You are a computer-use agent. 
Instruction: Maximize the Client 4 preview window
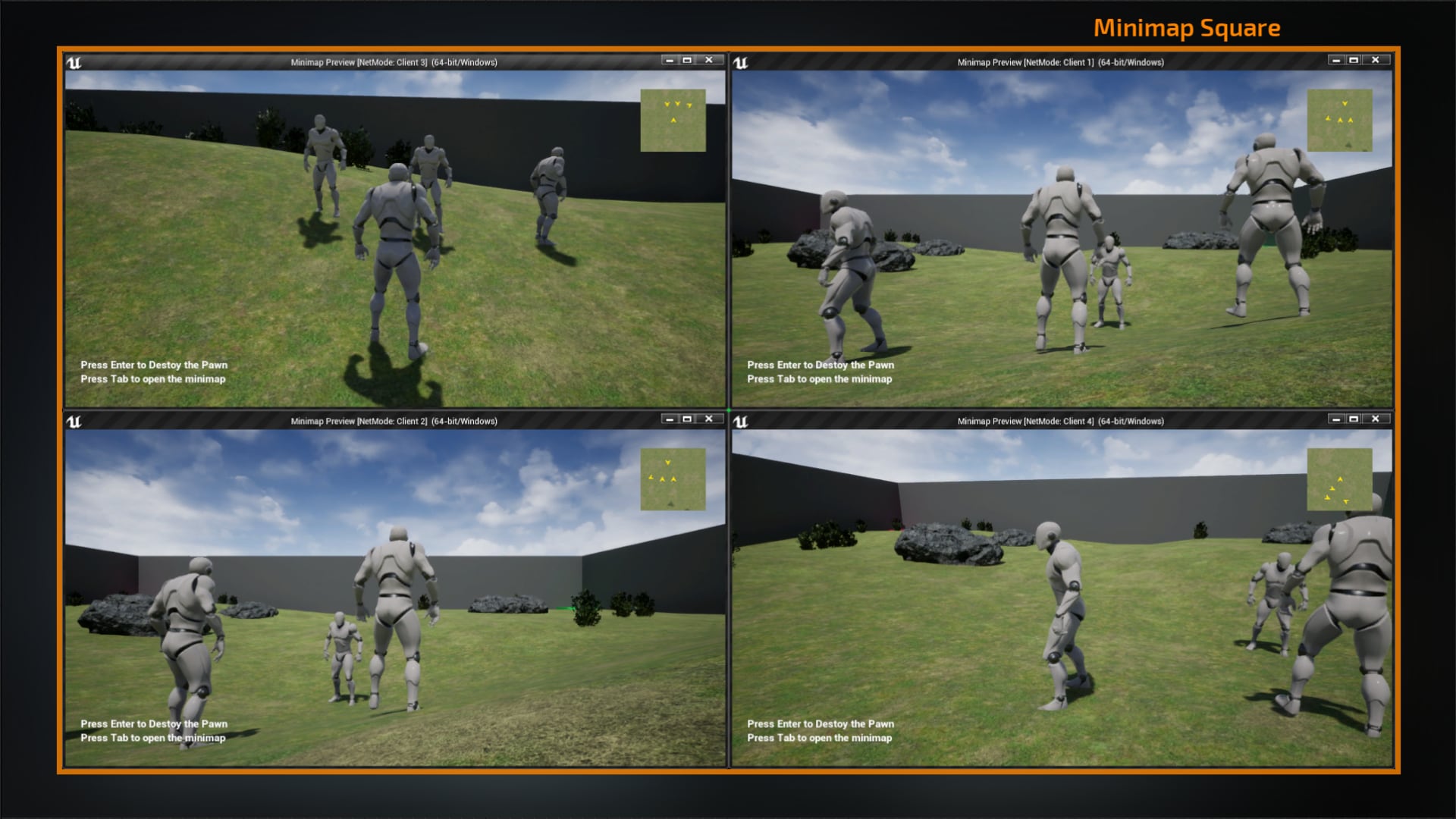(1354, 418)
